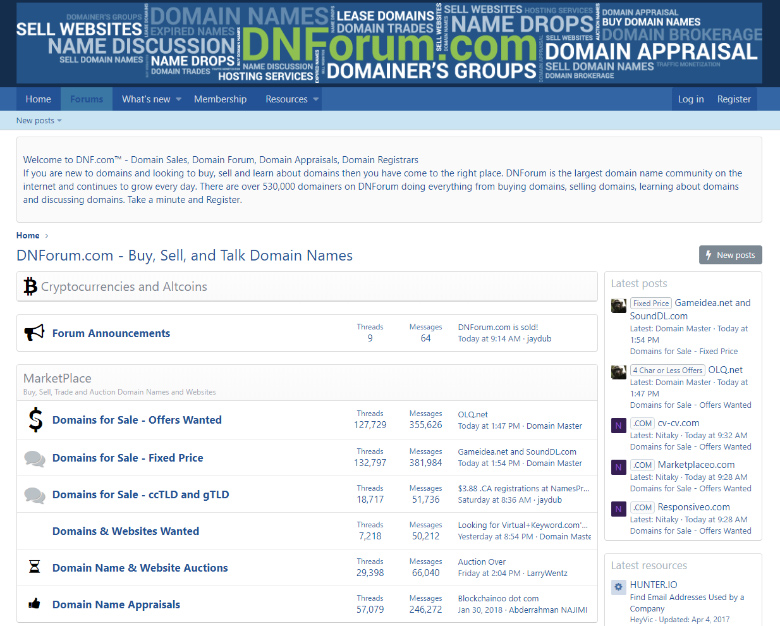This screenshot has width=780, height=626.
Task: Click the Fixed Price prefix tag
Action: [x=651, y=303]
